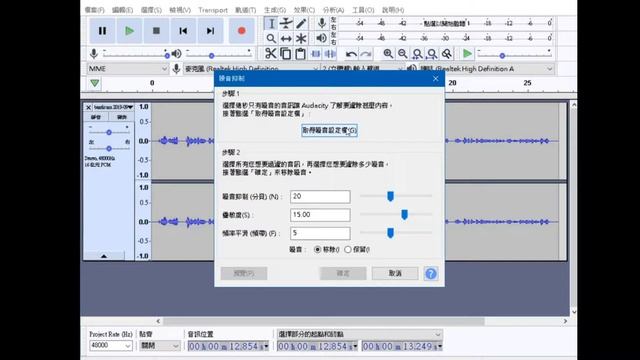Image resolution: width=640 pixels, height=360 pixels.
Task: Click the Play-at-Speed green button
Action: pos(467,53)
